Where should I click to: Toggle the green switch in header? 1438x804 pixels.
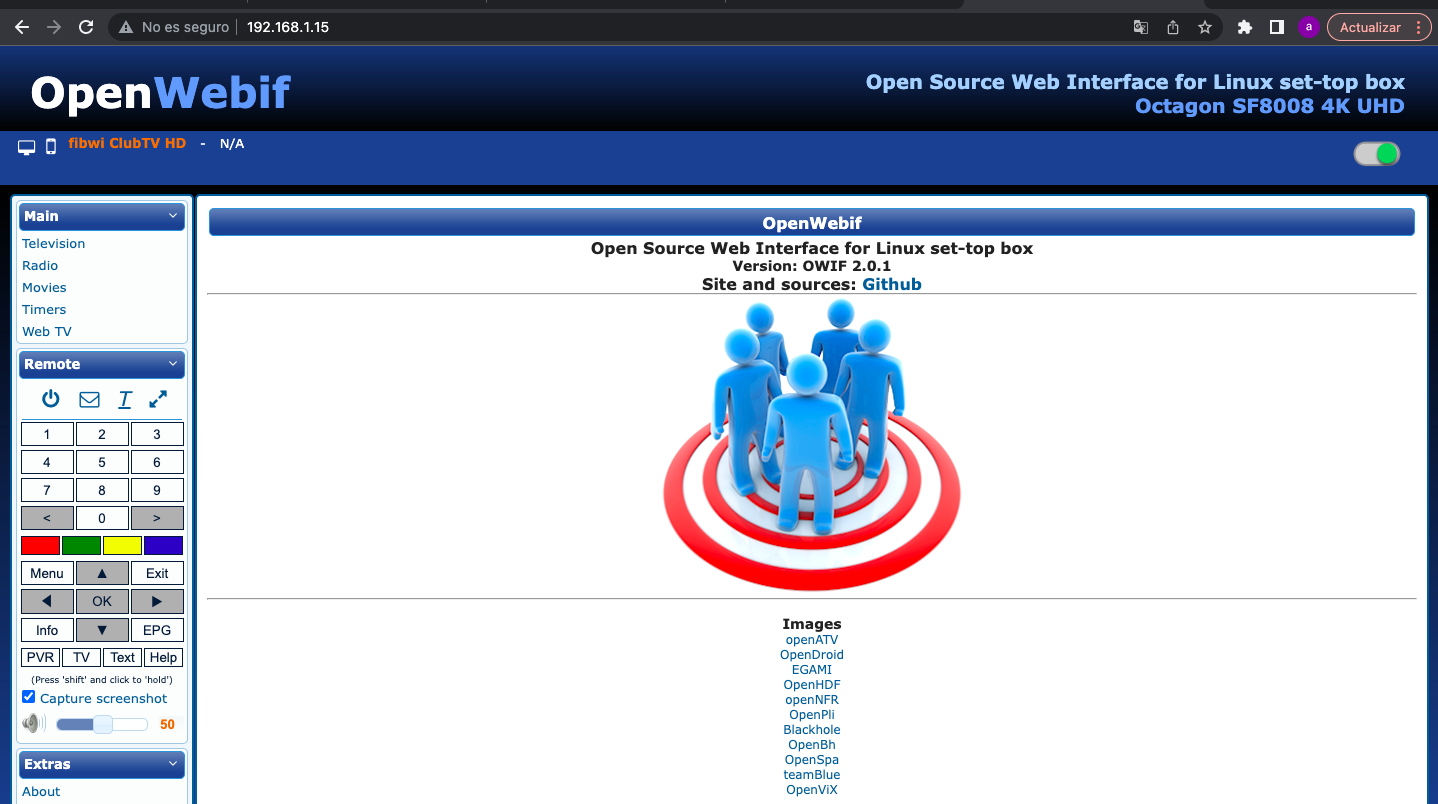[x=1377, y=154]
